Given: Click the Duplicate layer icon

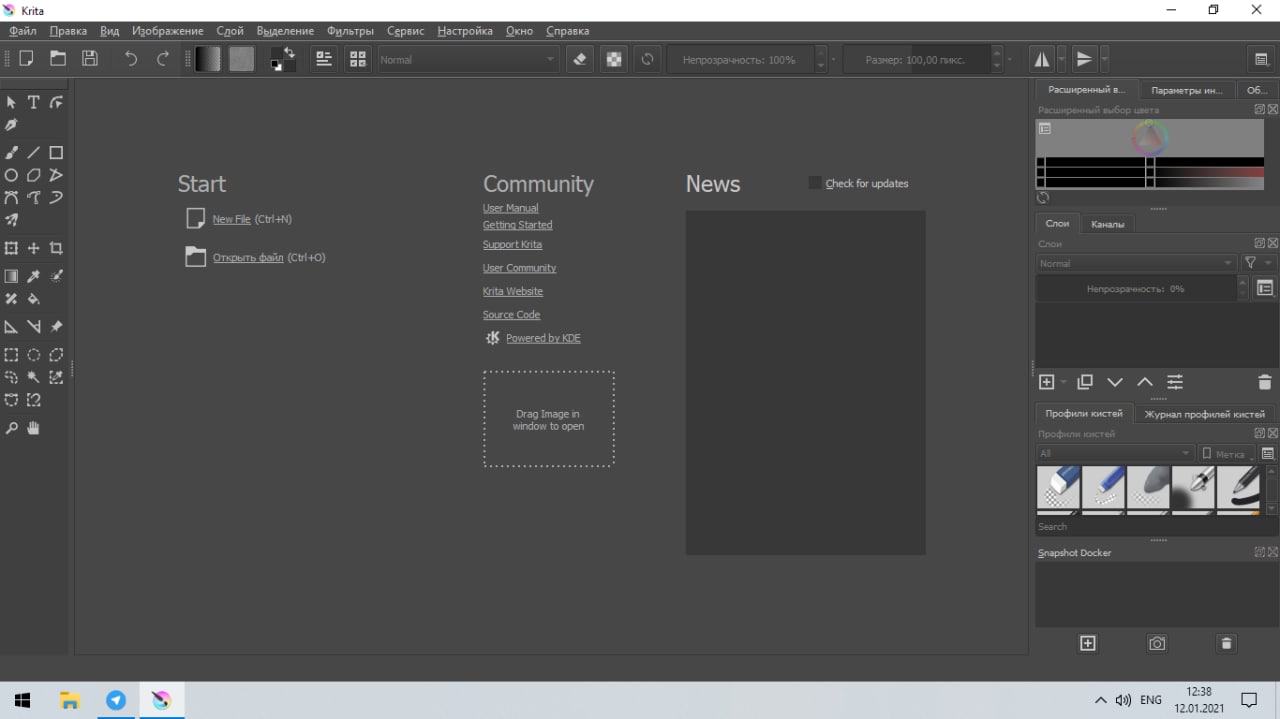Looking at the screenshot, I should click(1085, 382).
